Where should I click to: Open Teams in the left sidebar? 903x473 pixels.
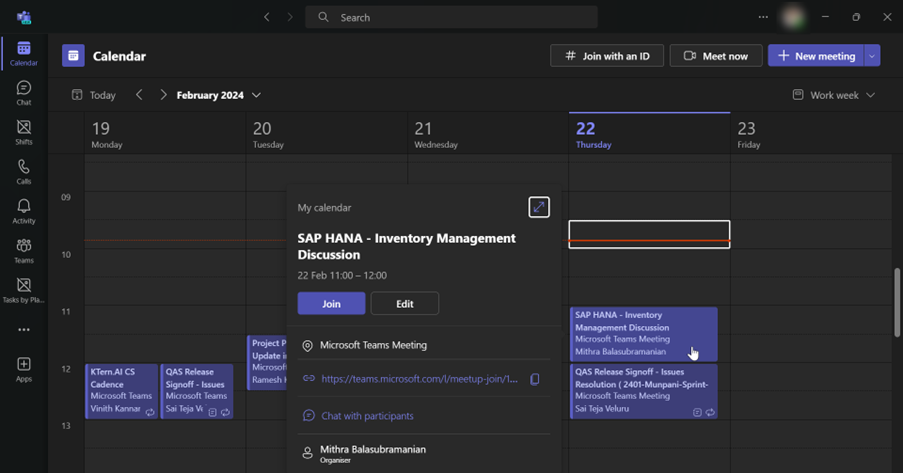coord(24,251)
